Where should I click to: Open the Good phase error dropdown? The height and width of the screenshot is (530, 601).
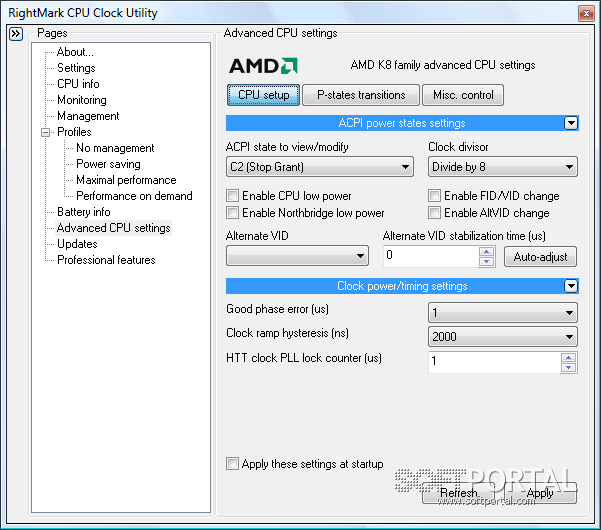pyautogui.click(x=502, y=313)
